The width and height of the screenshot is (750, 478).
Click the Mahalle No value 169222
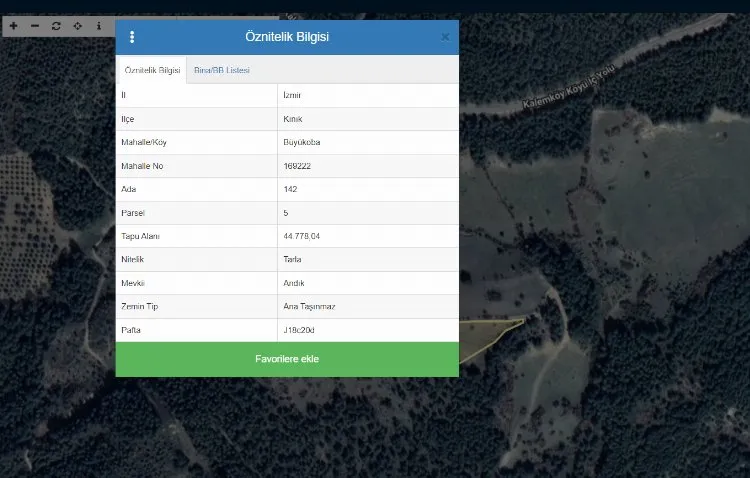point(297,166)
